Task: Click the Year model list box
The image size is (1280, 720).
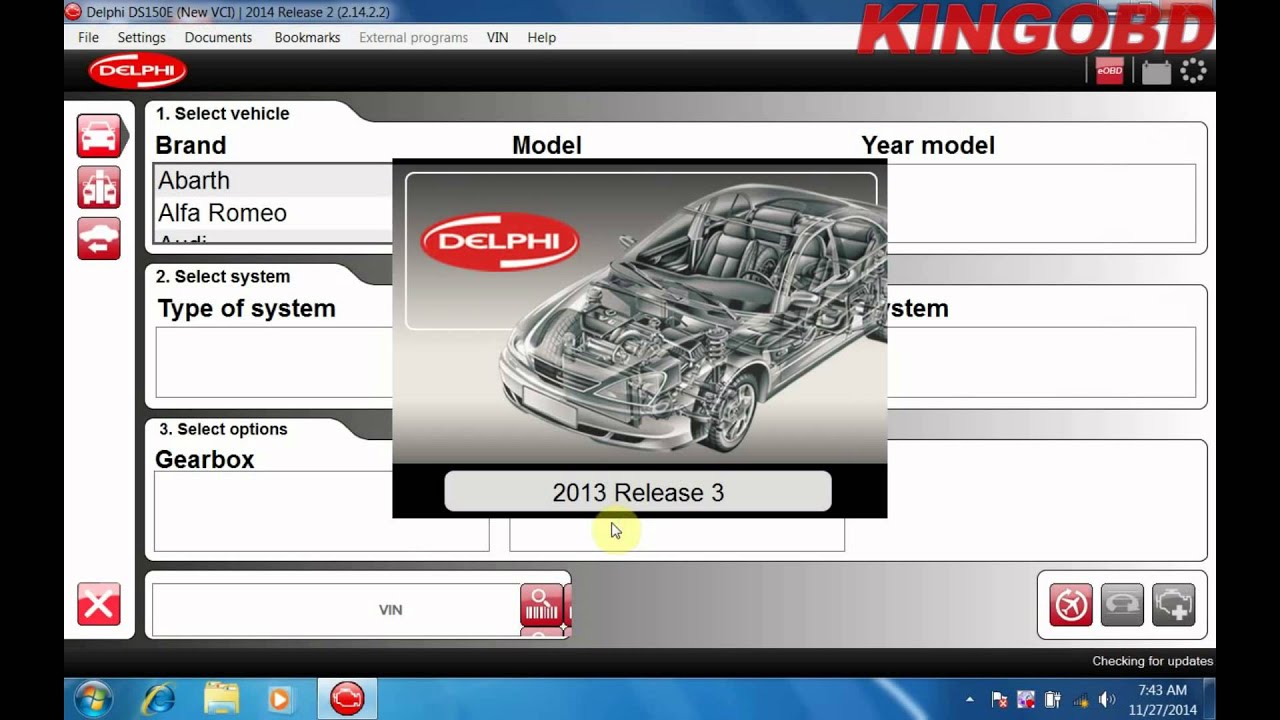Action: tap(1041, 203)
